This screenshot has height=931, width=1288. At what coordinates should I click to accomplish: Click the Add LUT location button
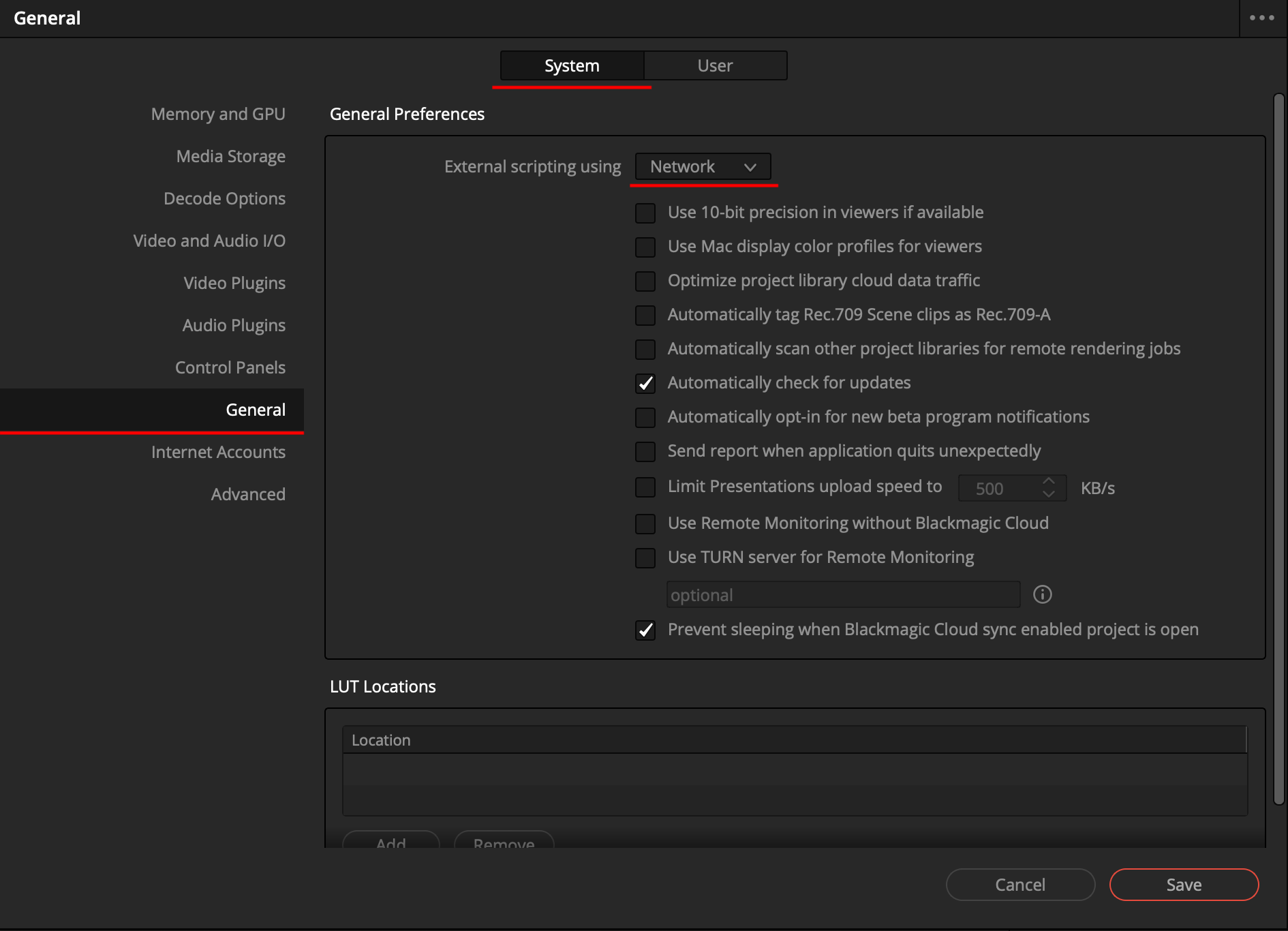pos(391,841)
